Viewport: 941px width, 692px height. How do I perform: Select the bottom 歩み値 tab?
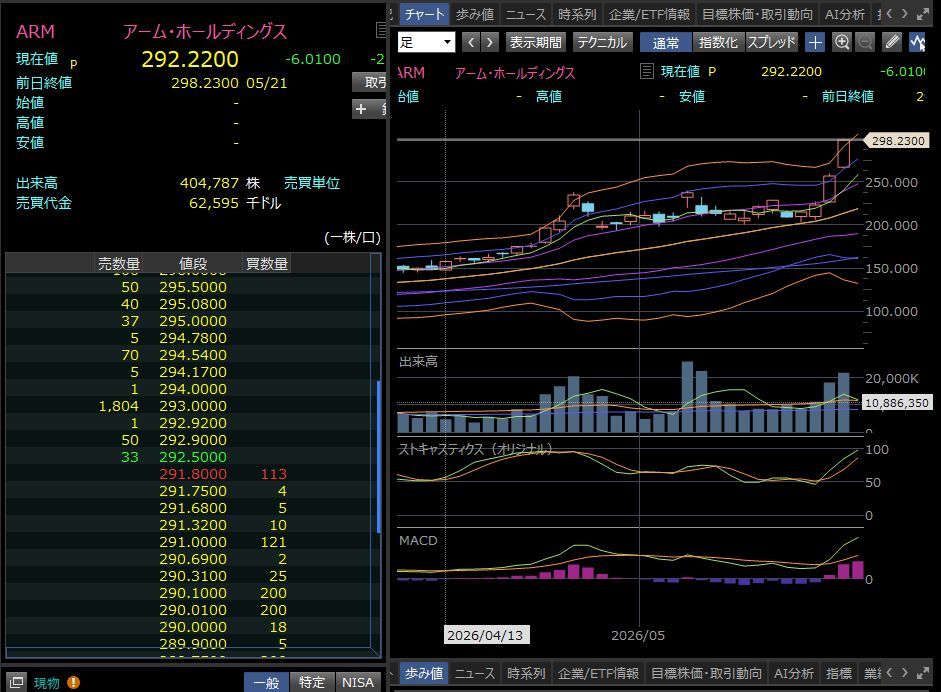[x=424, y=673]
